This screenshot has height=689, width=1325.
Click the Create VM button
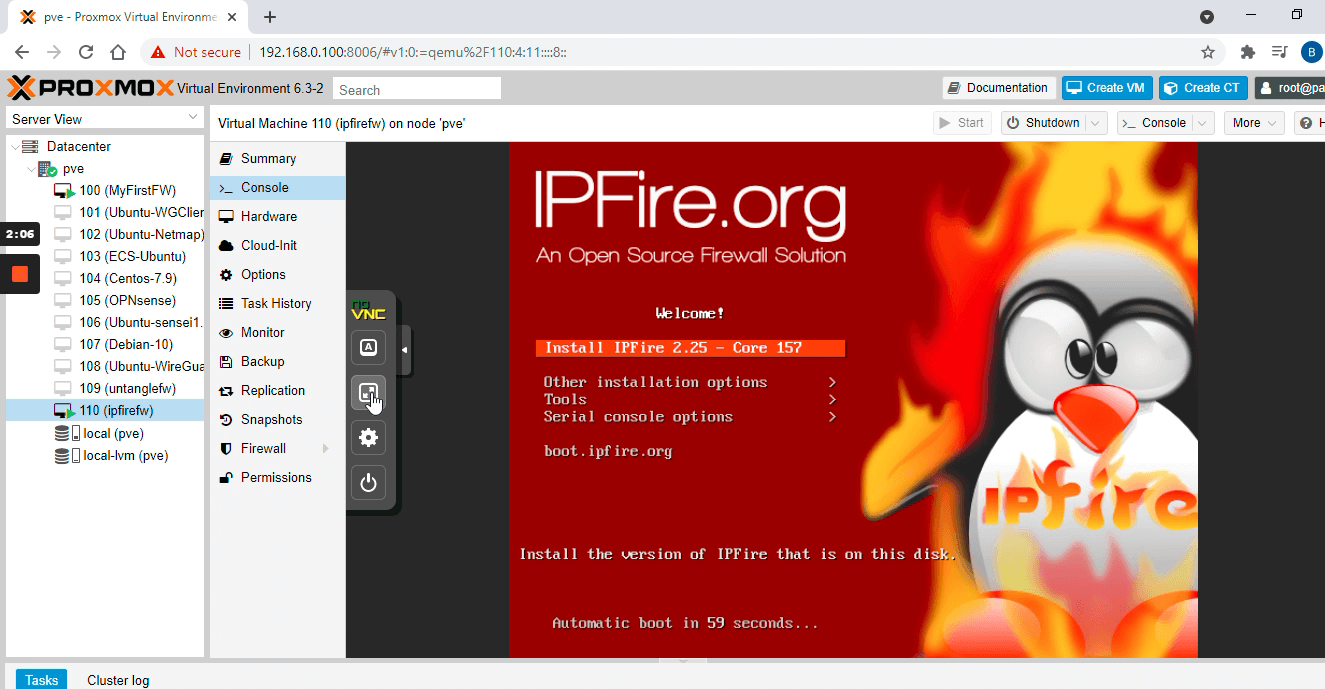1106,87
